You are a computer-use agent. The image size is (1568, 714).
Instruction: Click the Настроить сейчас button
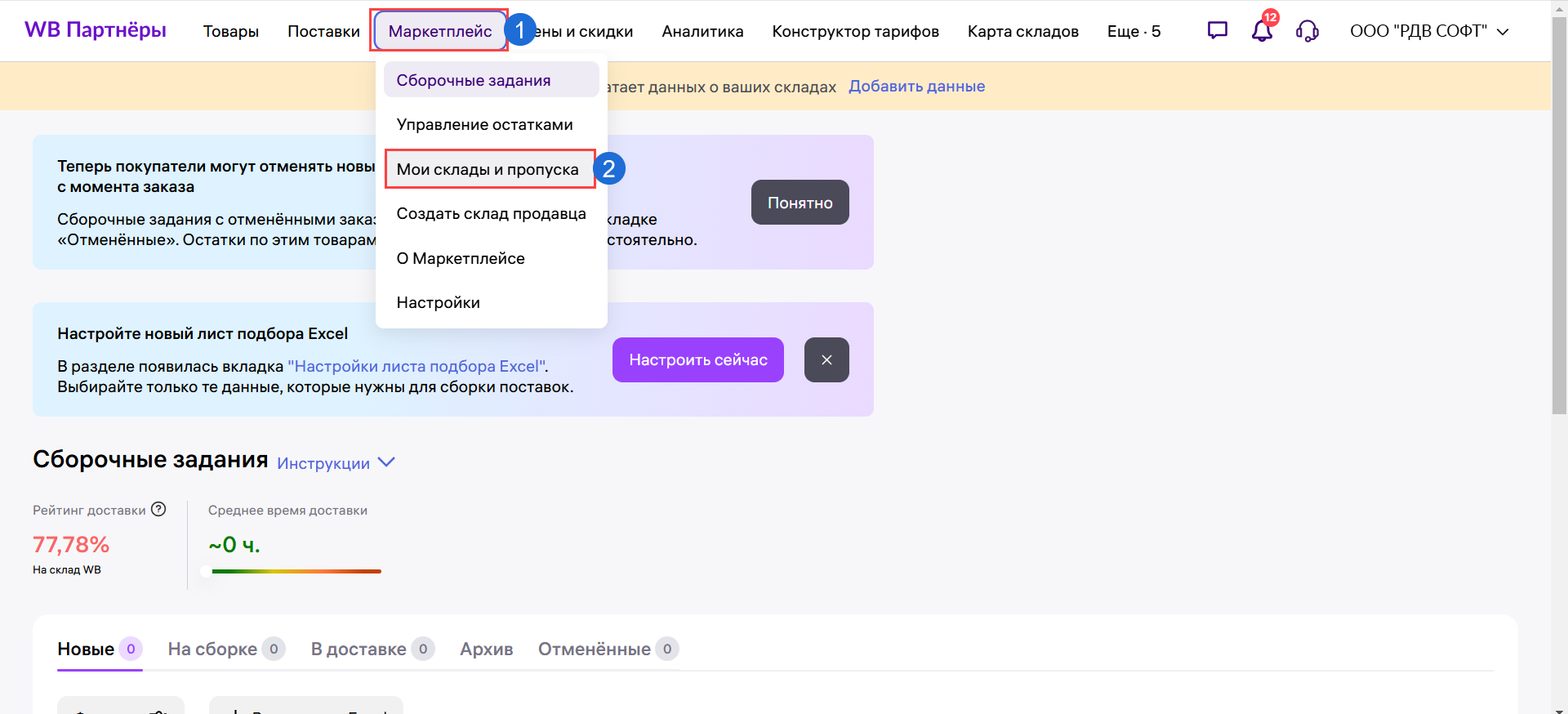[698, 359]
